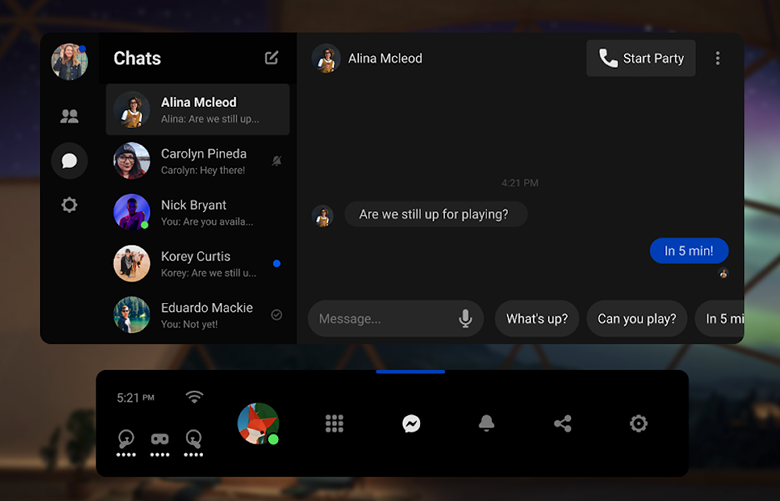Screen dimensions: 780x501
Task: Open the three-dot more options menu
Action: (x=717, y=59)
